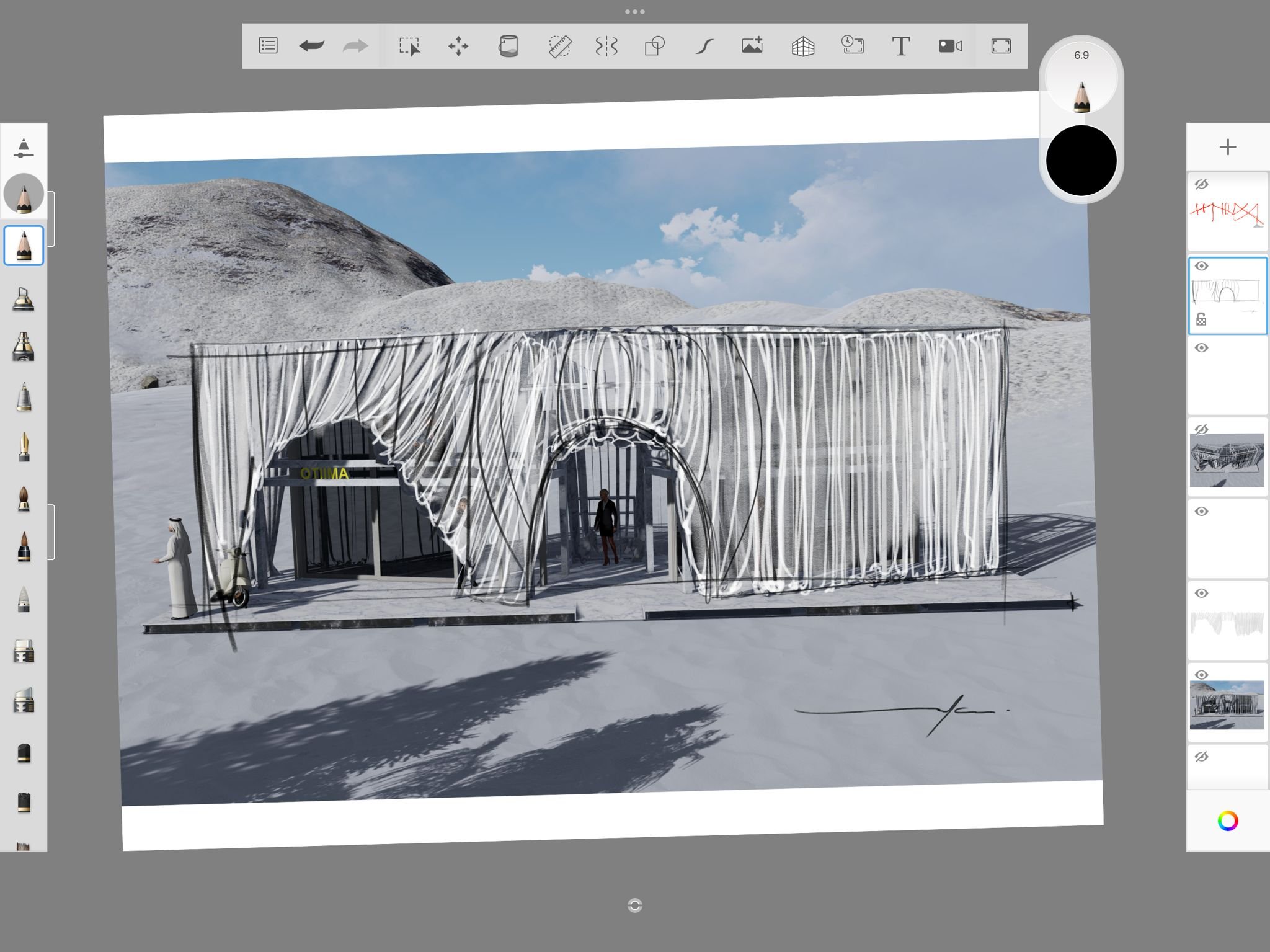Open the main menu list icon
The width and height of the screenshot is (1270, 952).
268,46
